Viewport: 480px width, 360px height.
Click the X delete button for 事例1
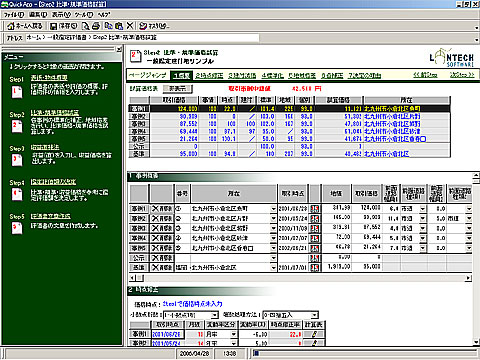[162, 209]
